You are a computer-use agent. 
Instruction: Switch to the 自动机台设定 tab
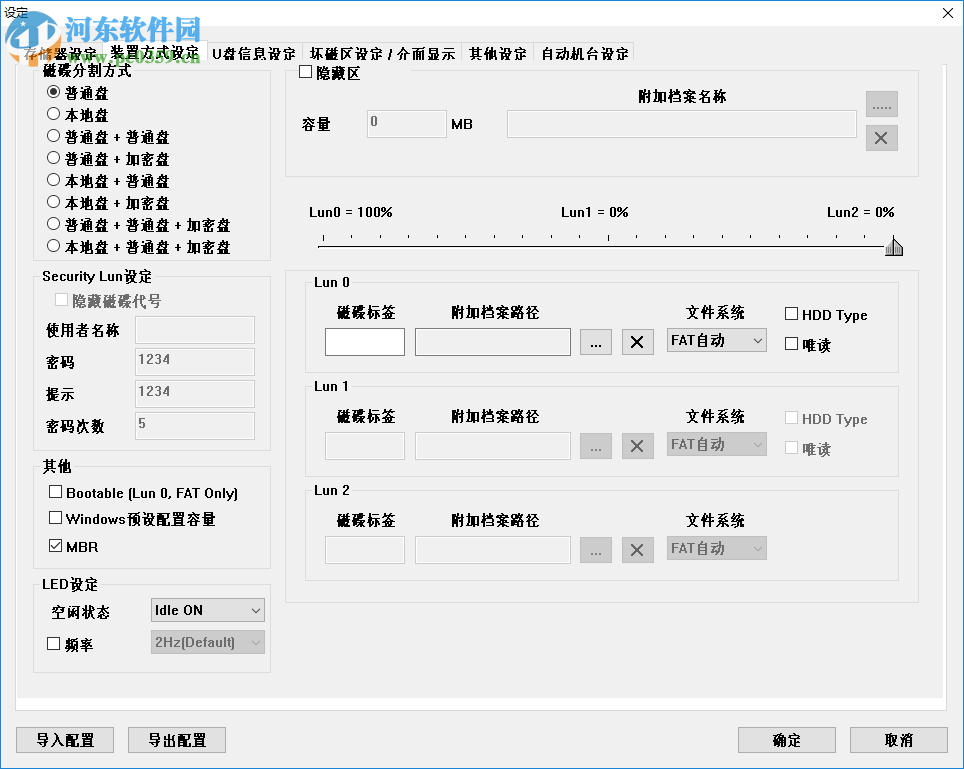coord(582,53)
